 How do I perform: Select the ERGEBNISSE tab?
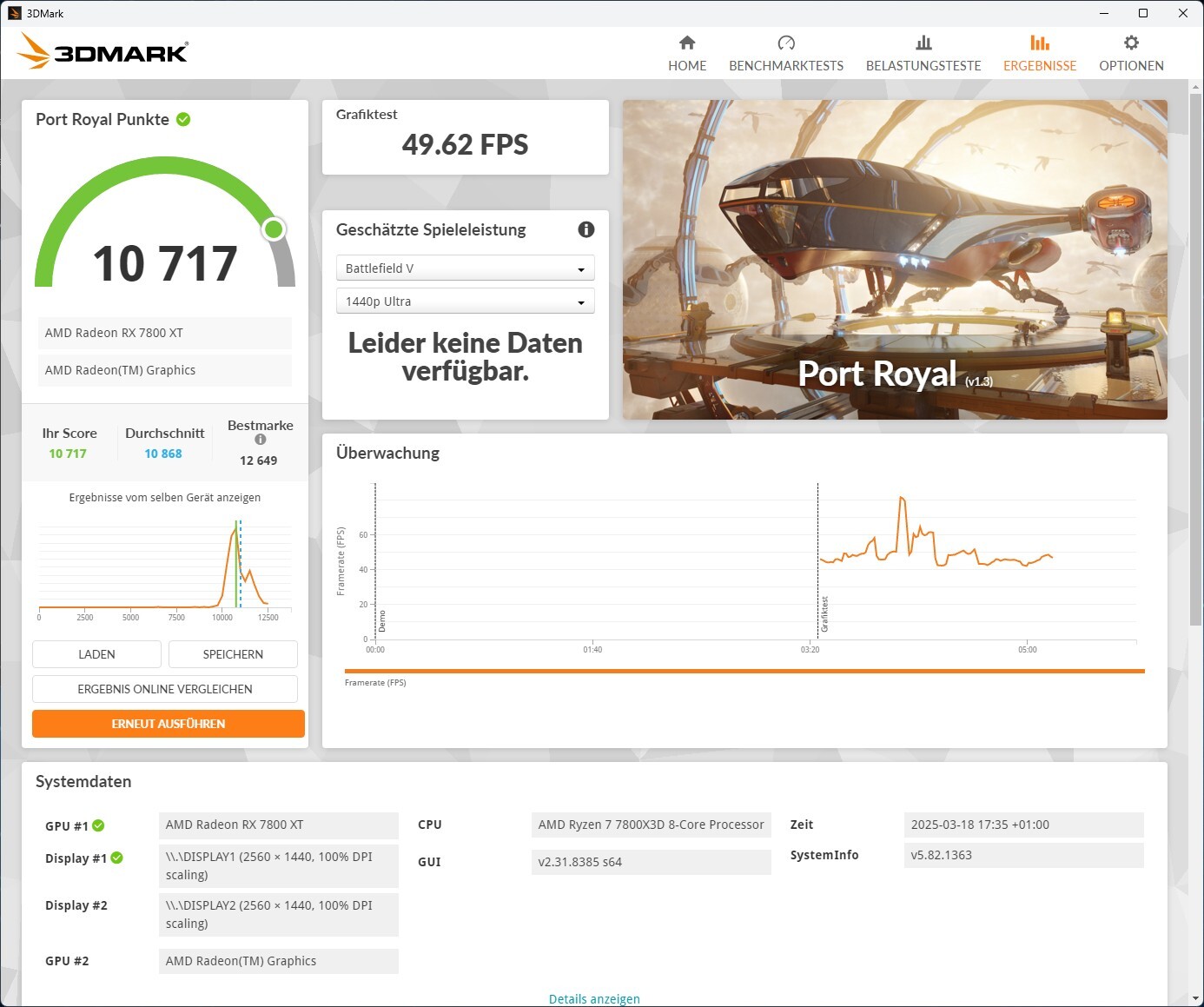pos(1040,54)
